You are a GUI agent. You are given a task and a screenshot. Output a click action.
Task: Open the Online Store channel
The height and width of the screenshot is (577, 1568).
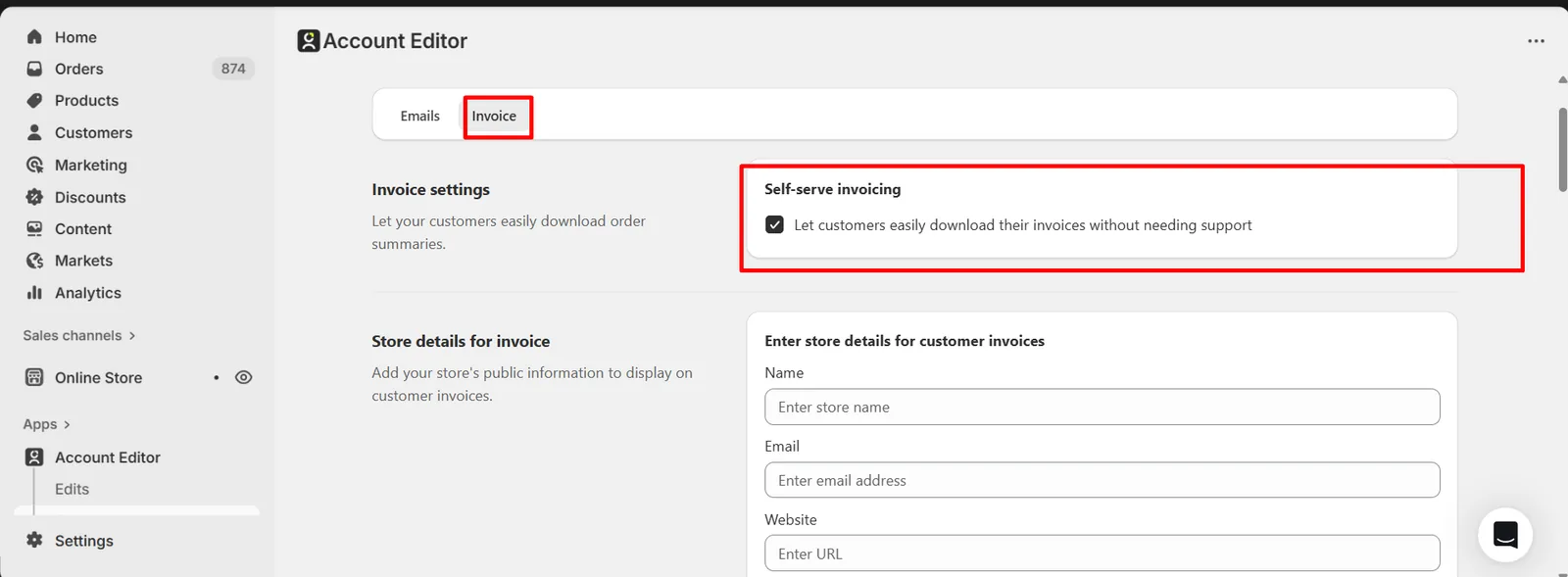click(98, 377)
